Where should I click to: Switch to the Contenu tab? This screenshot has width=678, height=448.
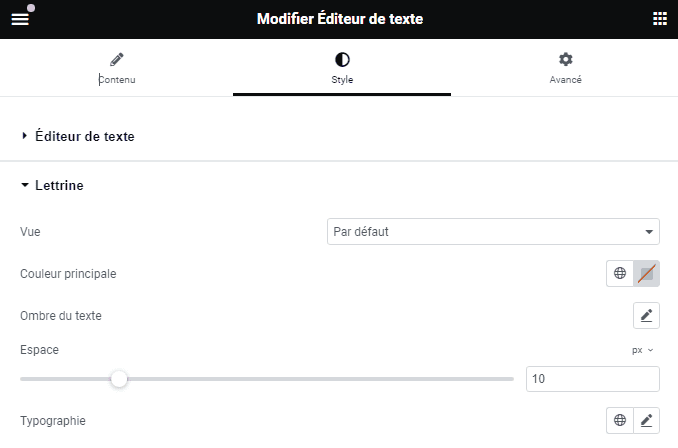[x=116, y=79]
